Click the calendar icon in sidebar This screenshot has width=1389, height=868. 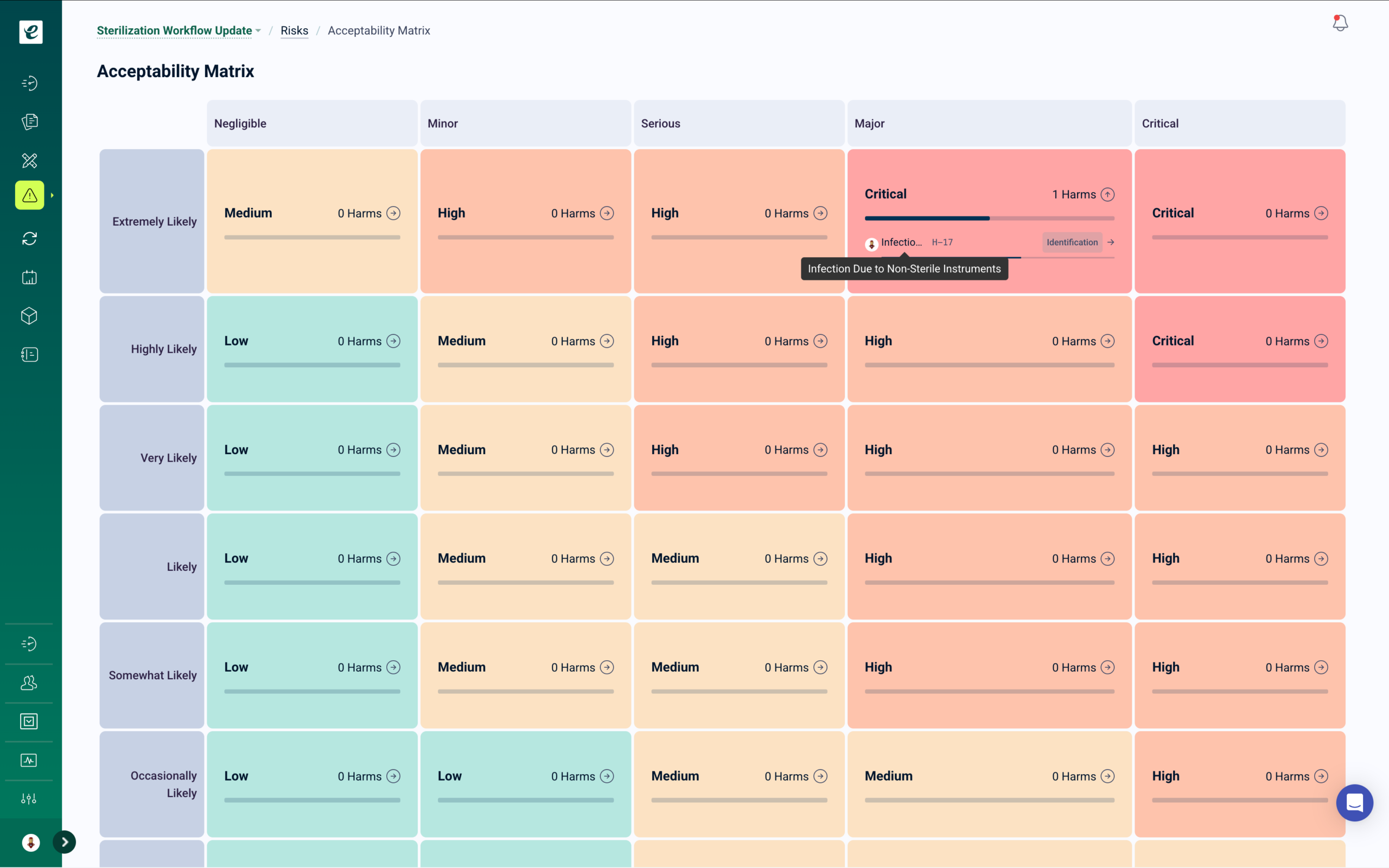click(30, 277)
